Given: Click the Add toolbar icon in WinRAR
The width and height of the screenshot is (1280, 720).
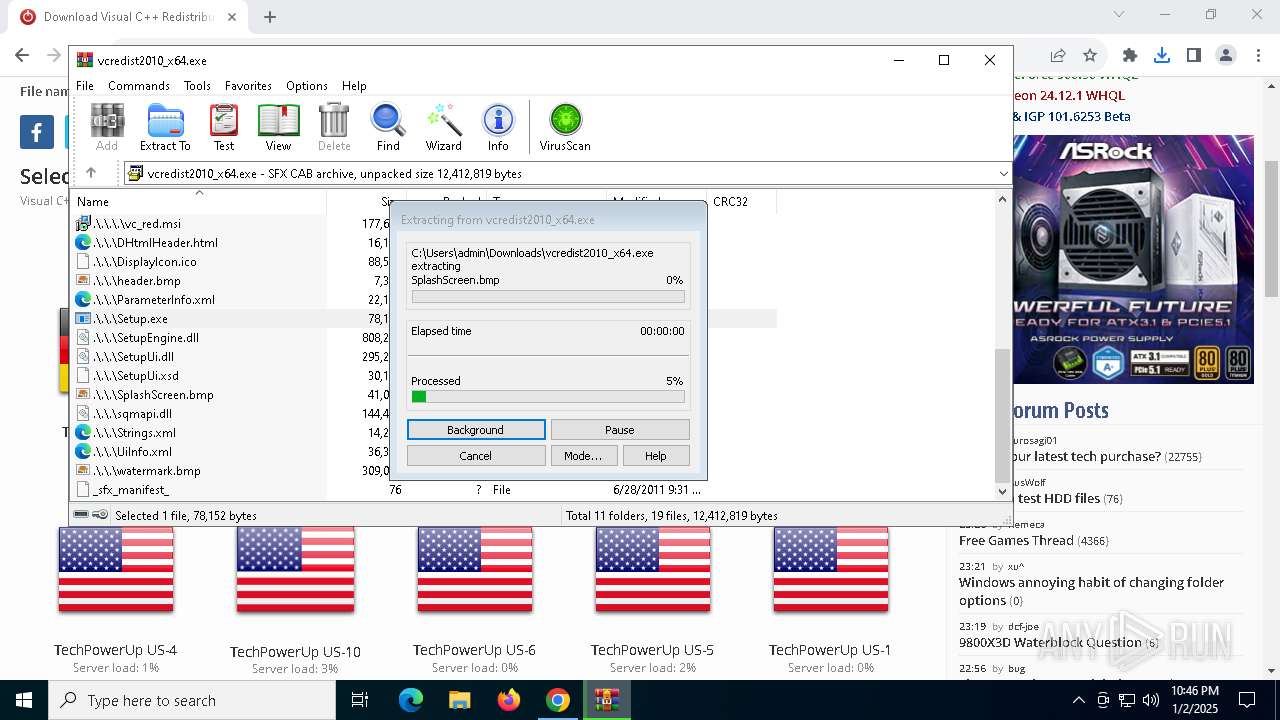Looking at the screenshot, I should click(107, 127).
